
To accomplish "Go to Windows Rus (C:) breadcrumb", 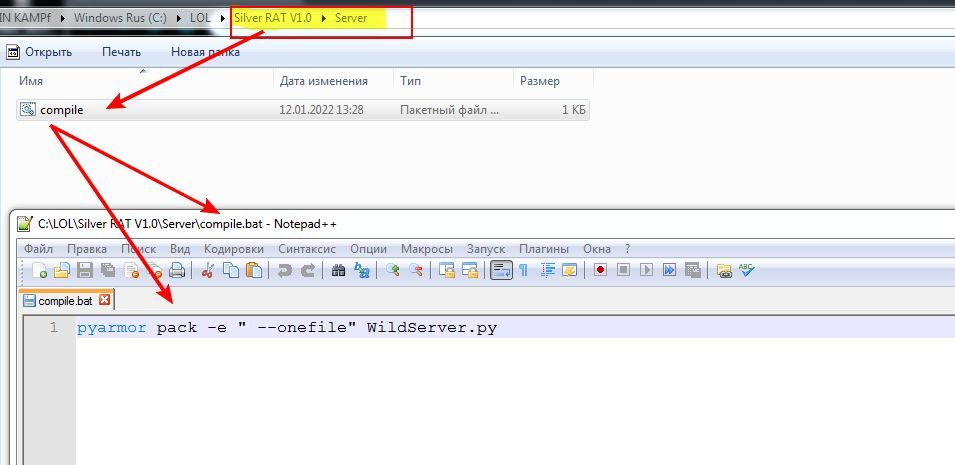I will [120, 18].
